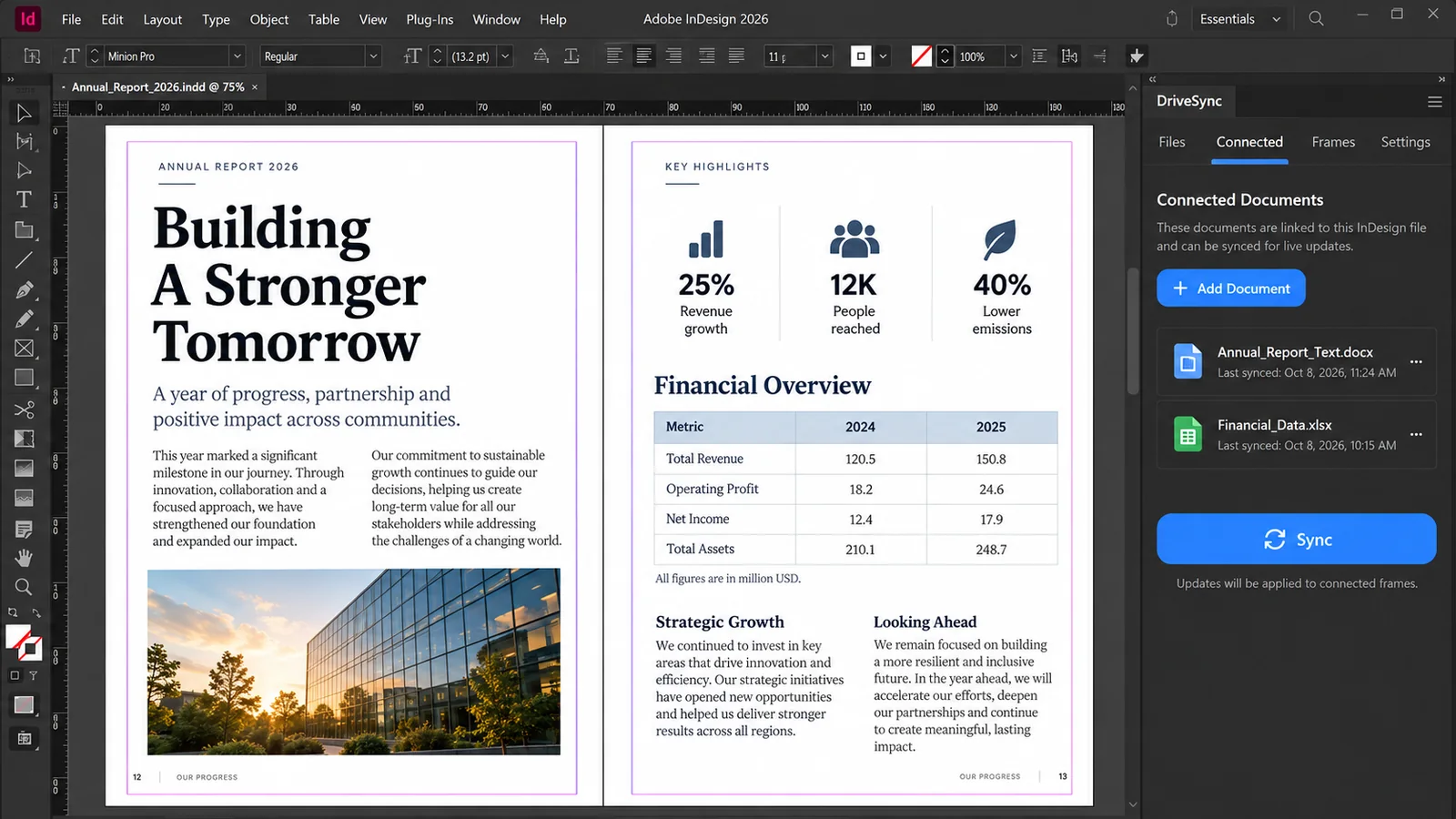The image size is (1456, 819).
Task: Open options for Annual_Report_Text.docx
Action: pos(1416,361)
